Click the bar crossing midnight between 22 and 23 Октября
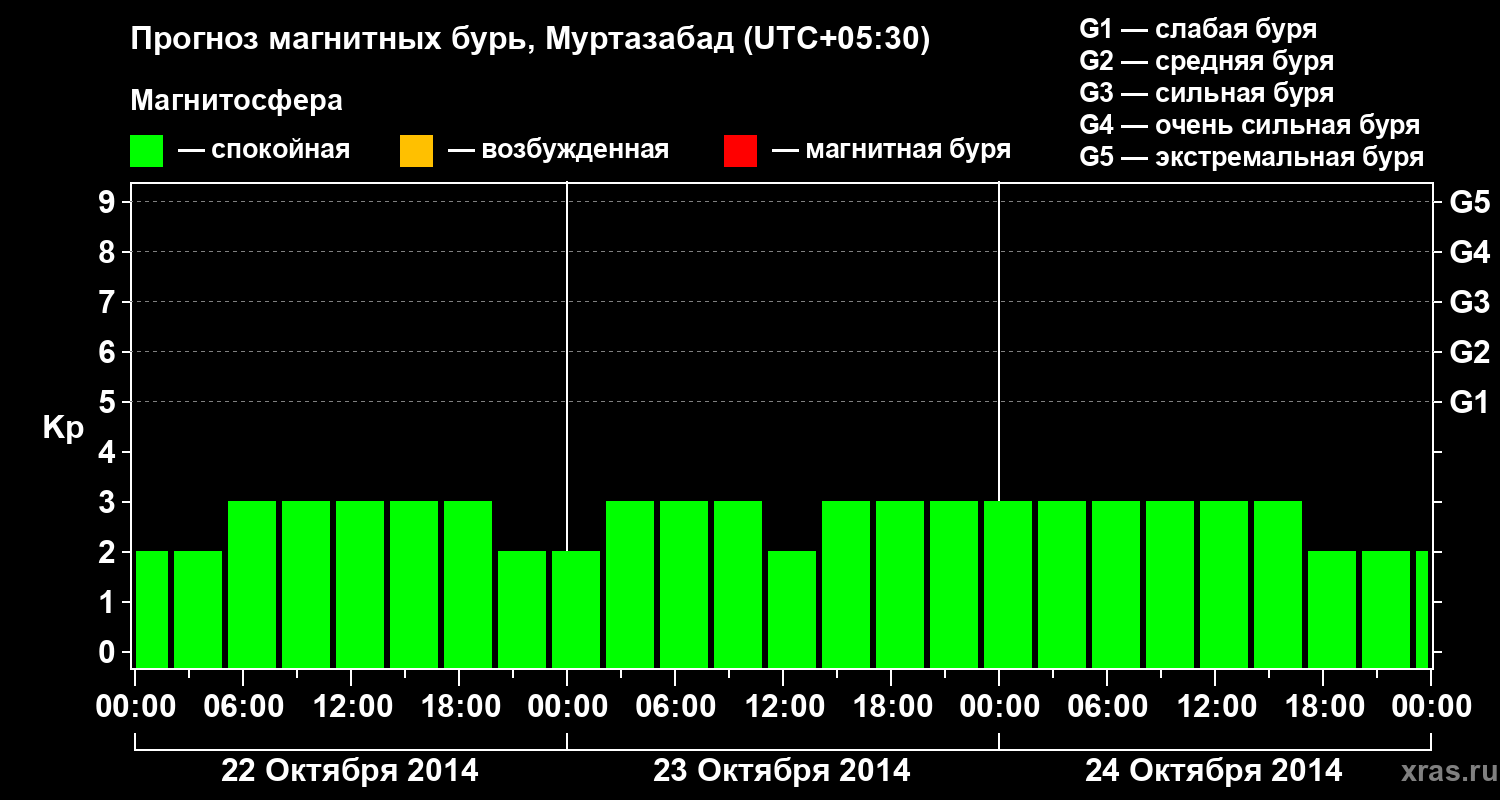This screenshot has height=800, width=1500. 576,609
